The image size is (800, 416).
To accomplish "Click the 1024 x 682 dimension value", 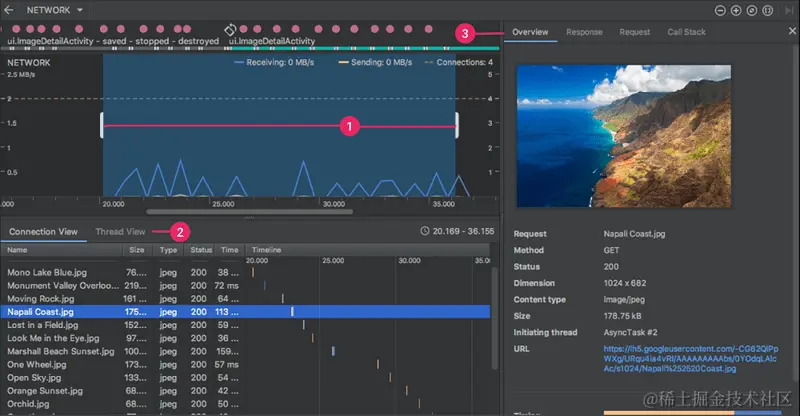I will tap(625, 283).
